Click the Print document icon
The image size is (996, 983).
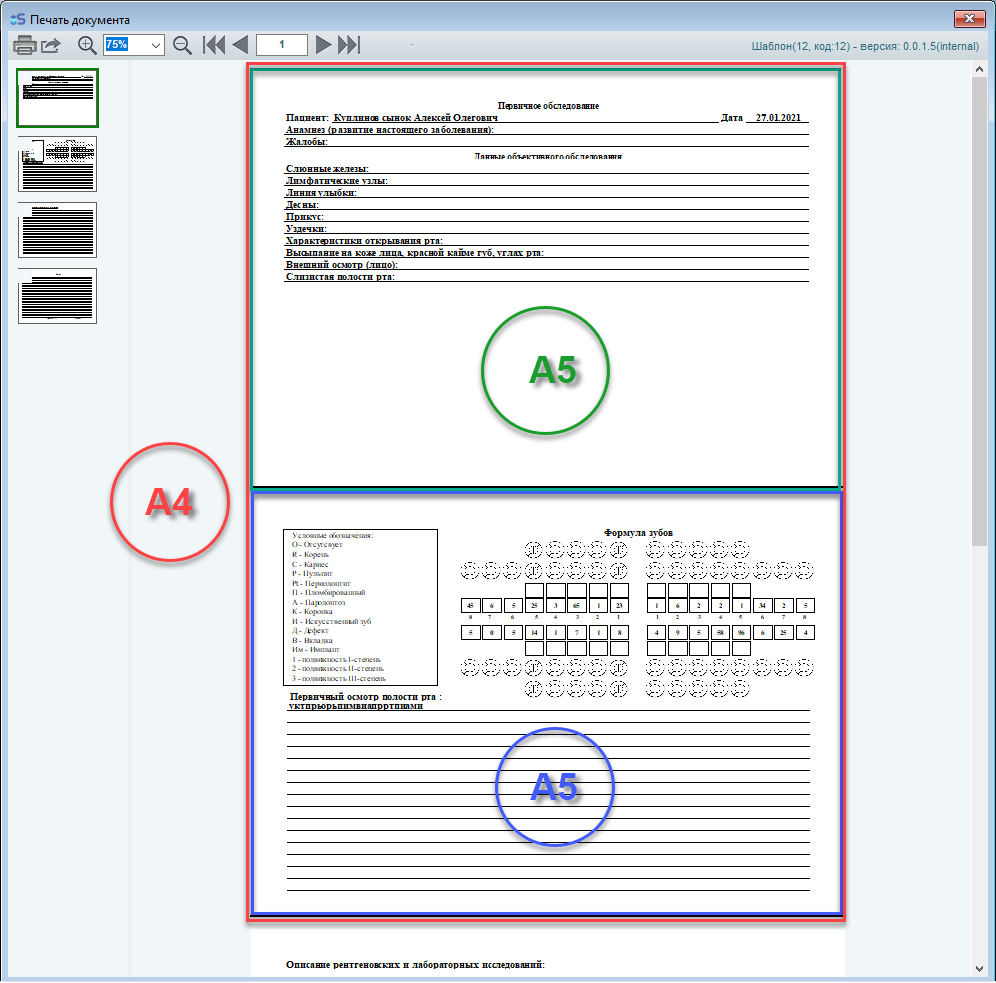[x=25, y=45]
